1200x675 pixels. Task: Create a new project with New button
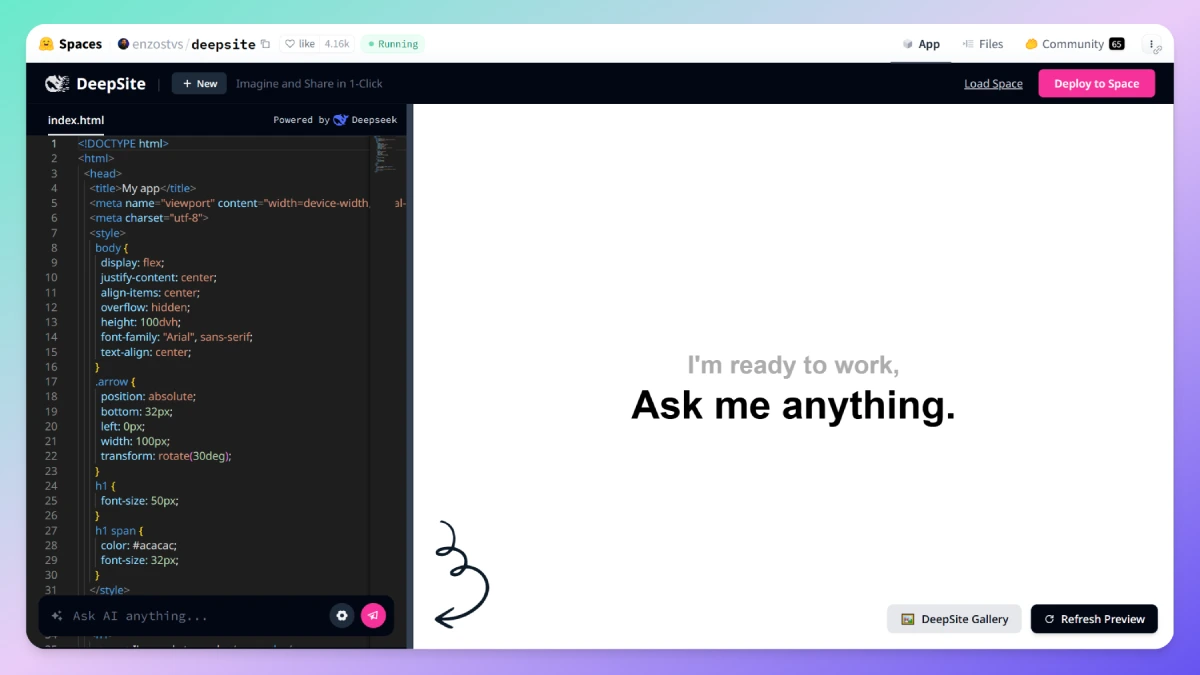(x=199, y=84)
